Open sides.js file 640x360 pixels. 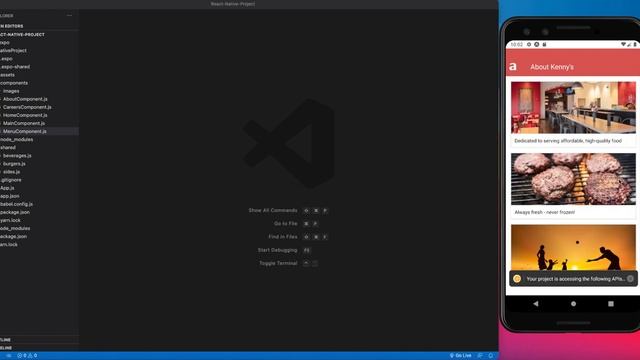click(11, 172)
